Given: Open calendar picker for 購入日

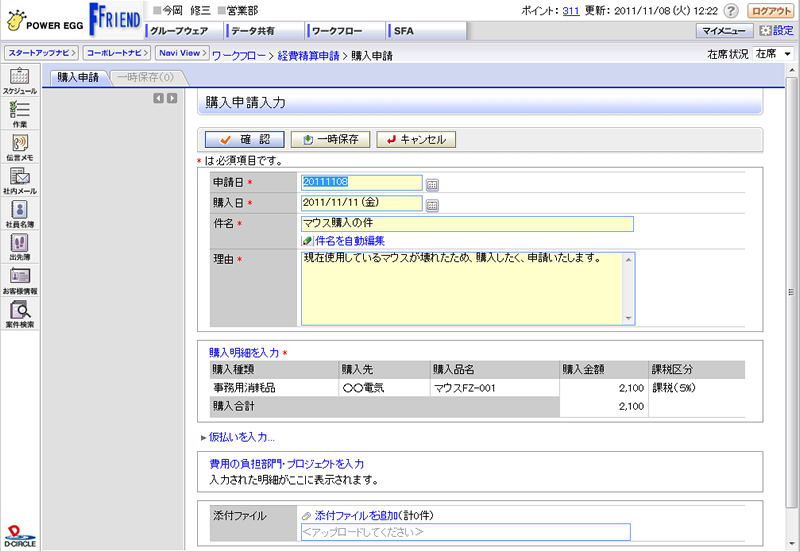Looking at the screenshot, I should [432, 206].
